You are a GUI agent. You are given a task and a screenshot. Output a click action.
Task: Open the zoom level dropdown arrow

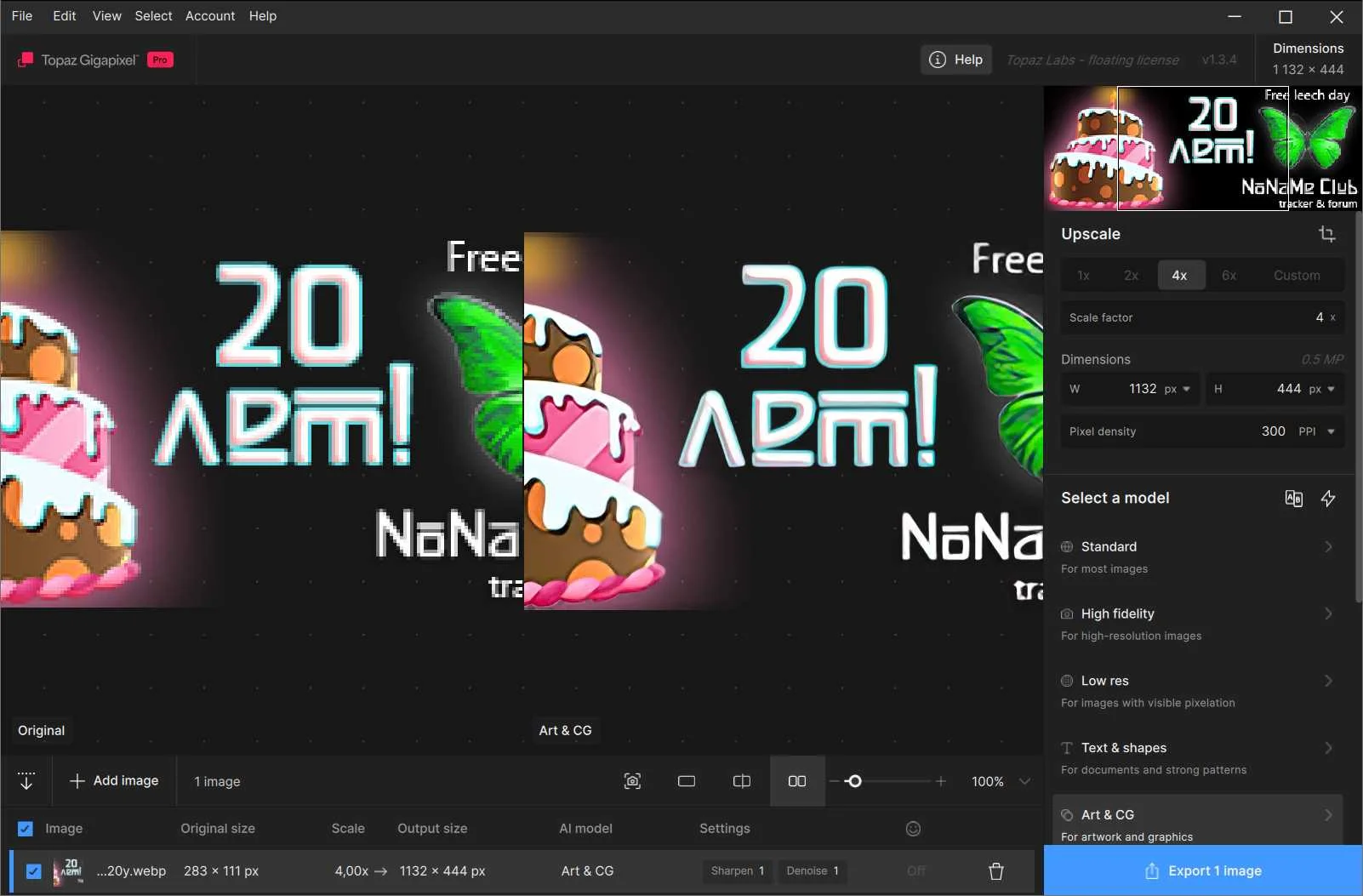coord(1024,781)
